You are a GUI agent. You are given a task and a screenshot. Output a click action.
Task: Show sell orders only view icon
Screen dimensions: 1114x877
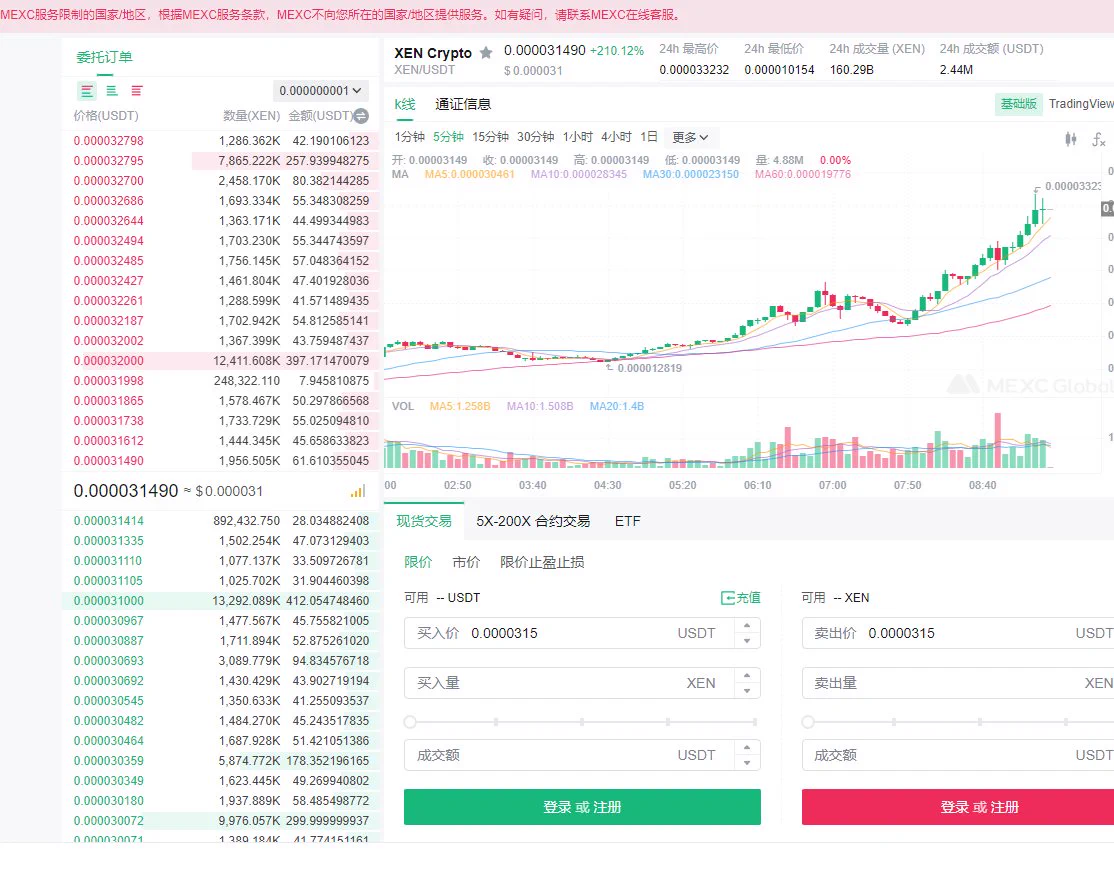coord(136,91)
